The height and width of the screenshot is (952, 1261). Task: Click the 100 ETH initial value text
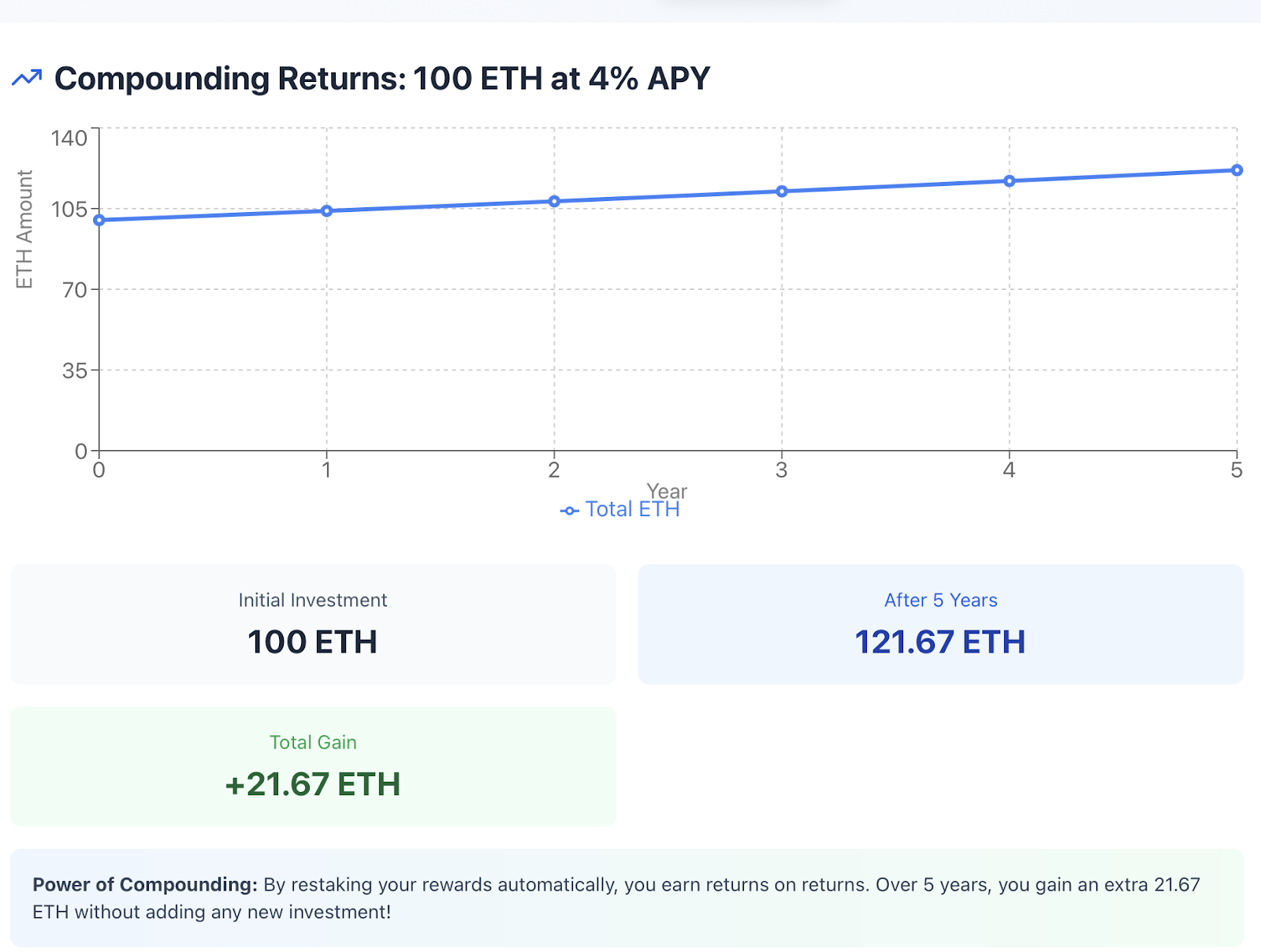click(x=313, y=642)
